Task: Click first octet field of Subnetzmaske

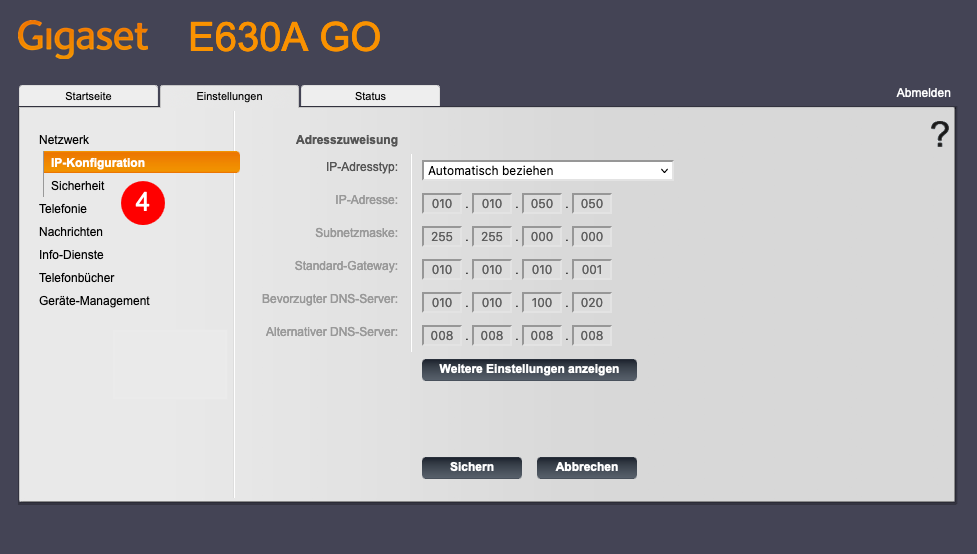Action: [x=442, y=237]
